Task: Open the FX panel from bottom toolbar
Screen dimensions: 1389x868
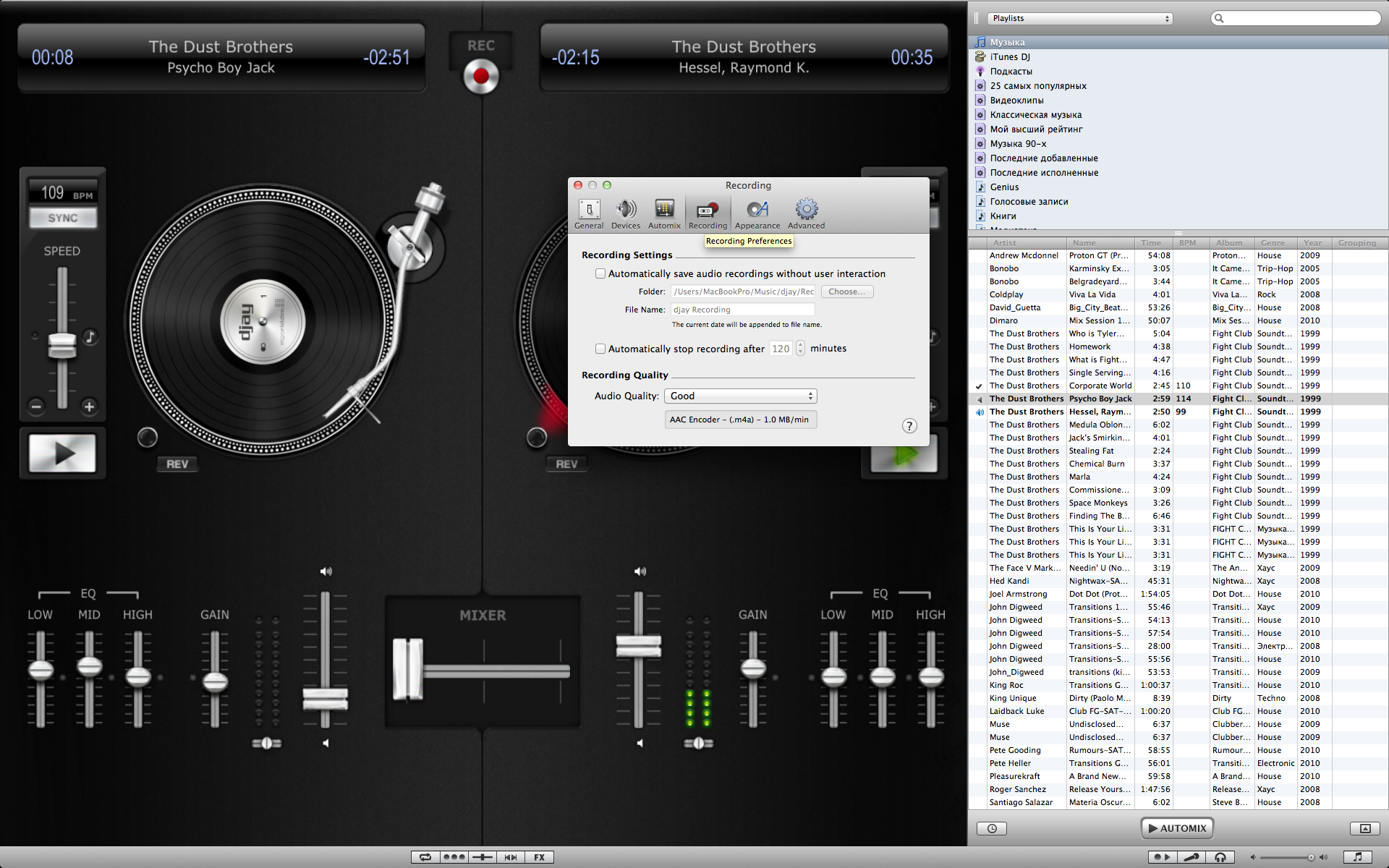Action: pos(540,857)
